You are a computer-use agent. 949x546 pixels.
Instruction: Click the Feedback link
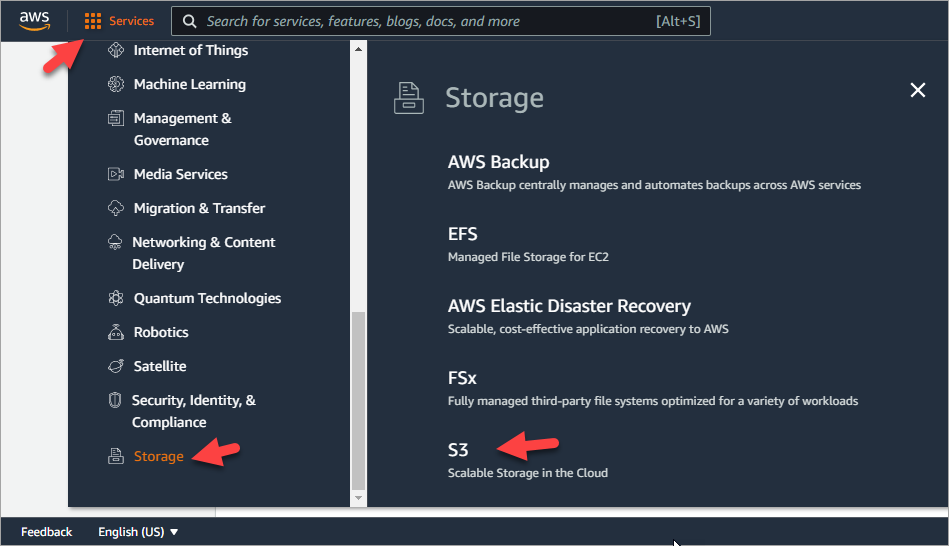point(47,532)
